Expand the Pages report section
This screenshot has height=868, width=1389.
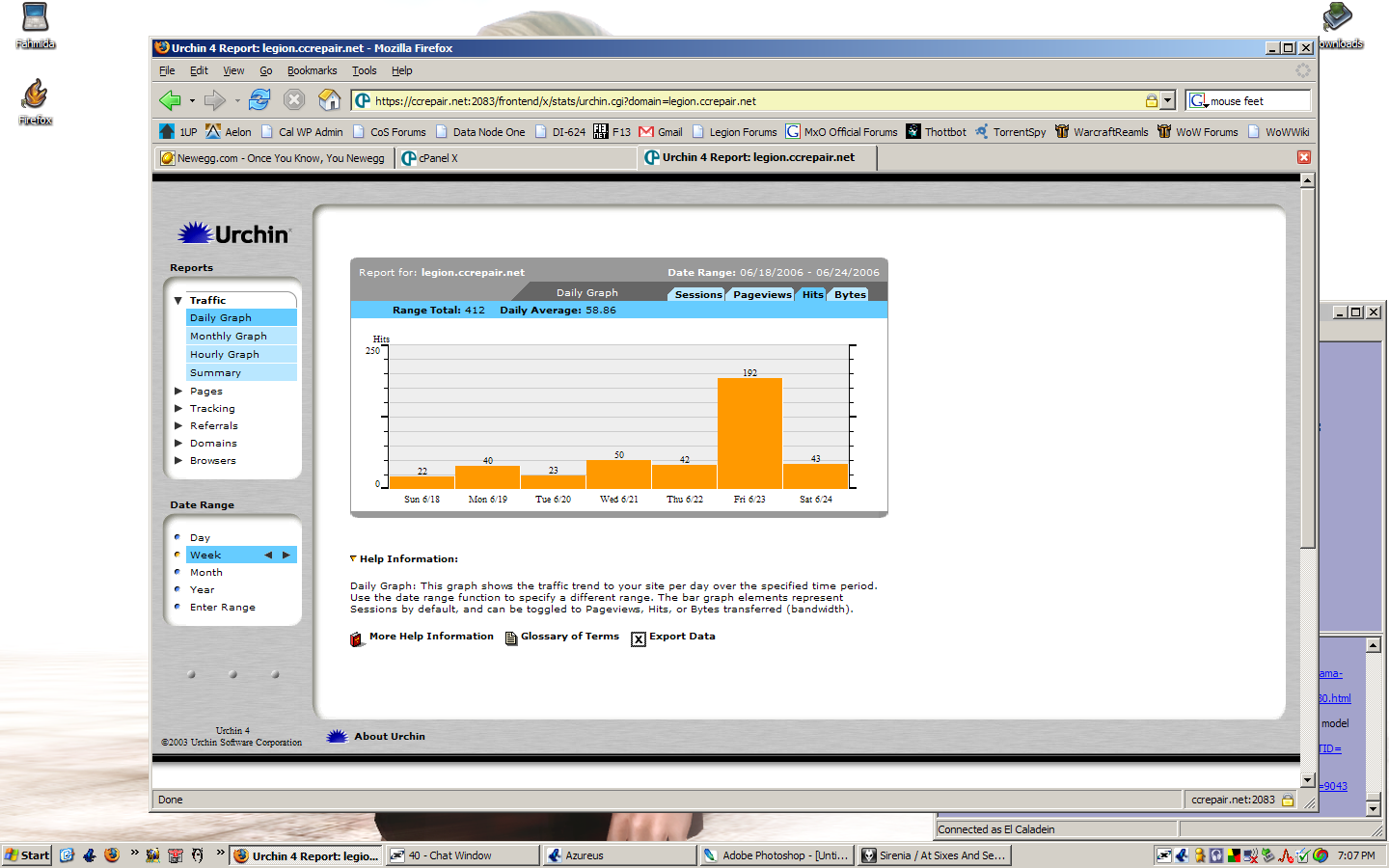pyautogui.click(x=178, y=392)
